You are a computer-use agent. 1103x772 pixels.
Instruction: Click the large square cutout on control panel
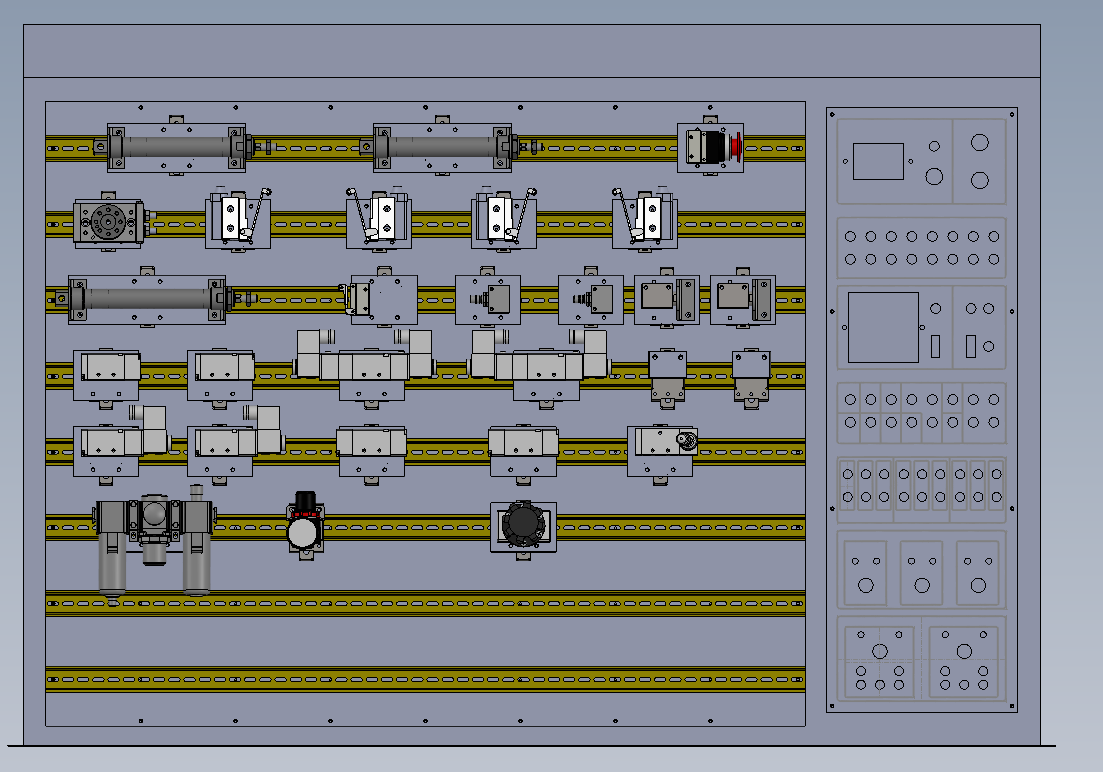pos(882,327)
